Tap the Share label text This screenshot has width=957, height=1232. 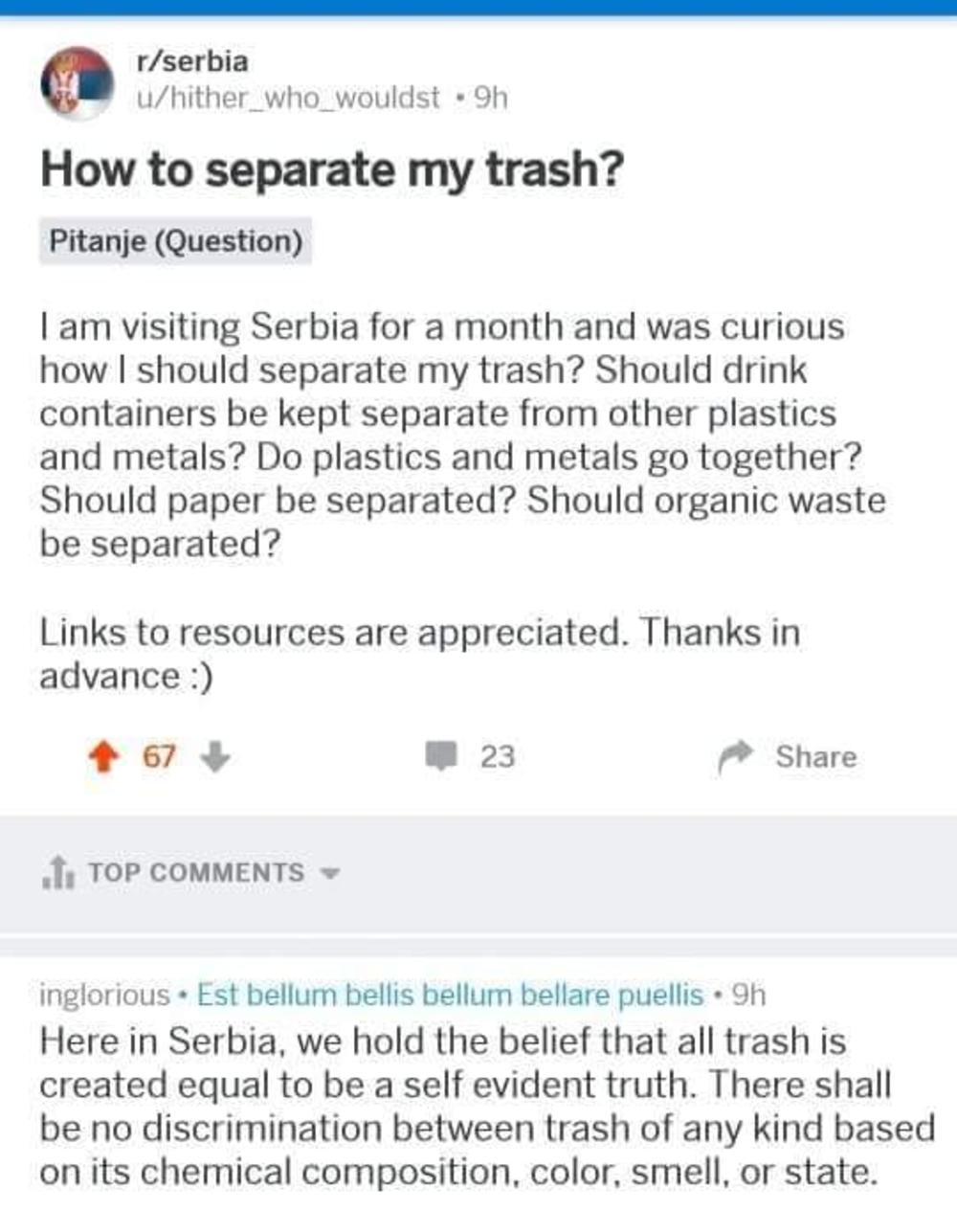[815, 757]
